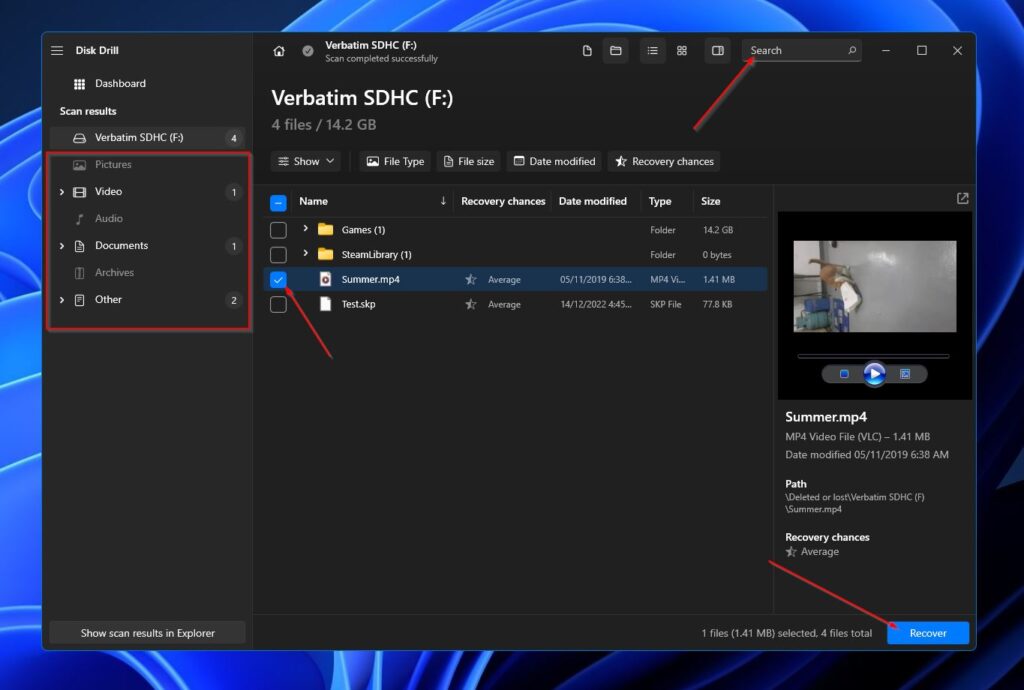Show scan results in Explorer
The height and width of the screenshot is (690, 1024).
tap(146, 632)
